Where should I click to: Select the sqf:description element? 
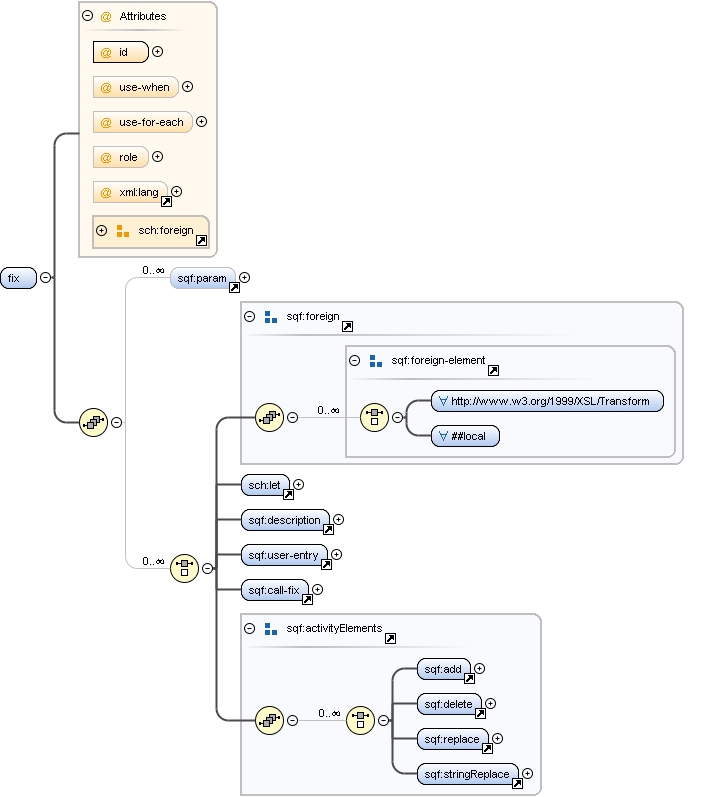coord(285,520)
